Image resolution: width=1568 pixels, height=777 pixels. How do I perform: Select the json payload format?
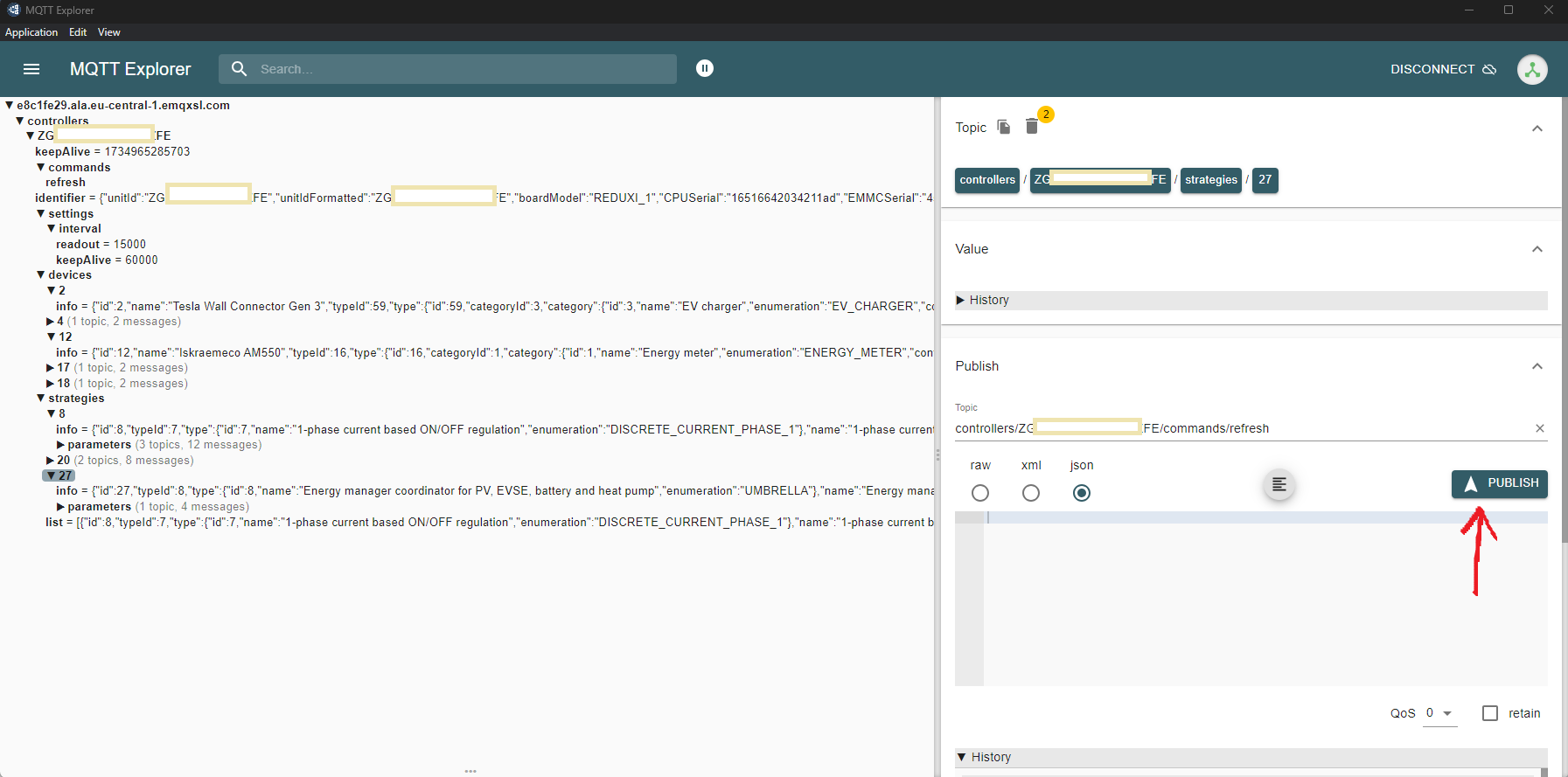(x=1082, y=493)
